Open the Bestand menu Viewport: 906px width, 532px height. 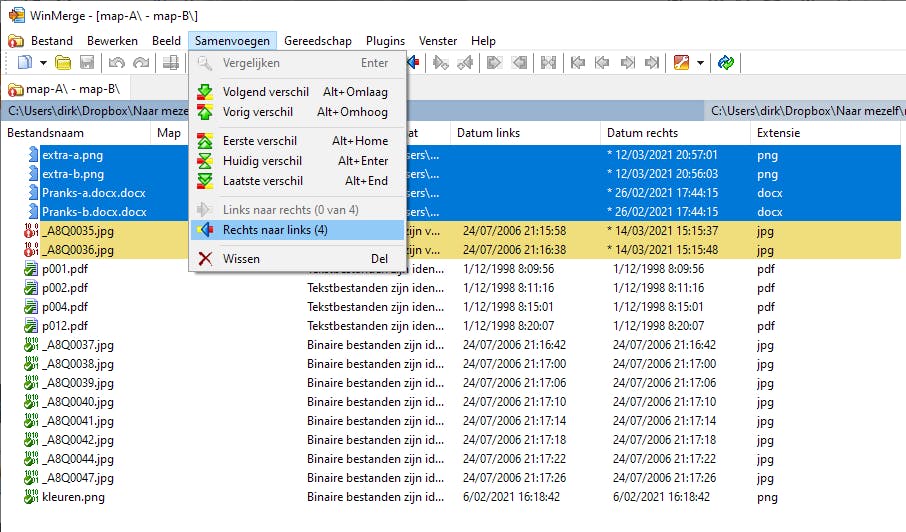click(52, 41)
